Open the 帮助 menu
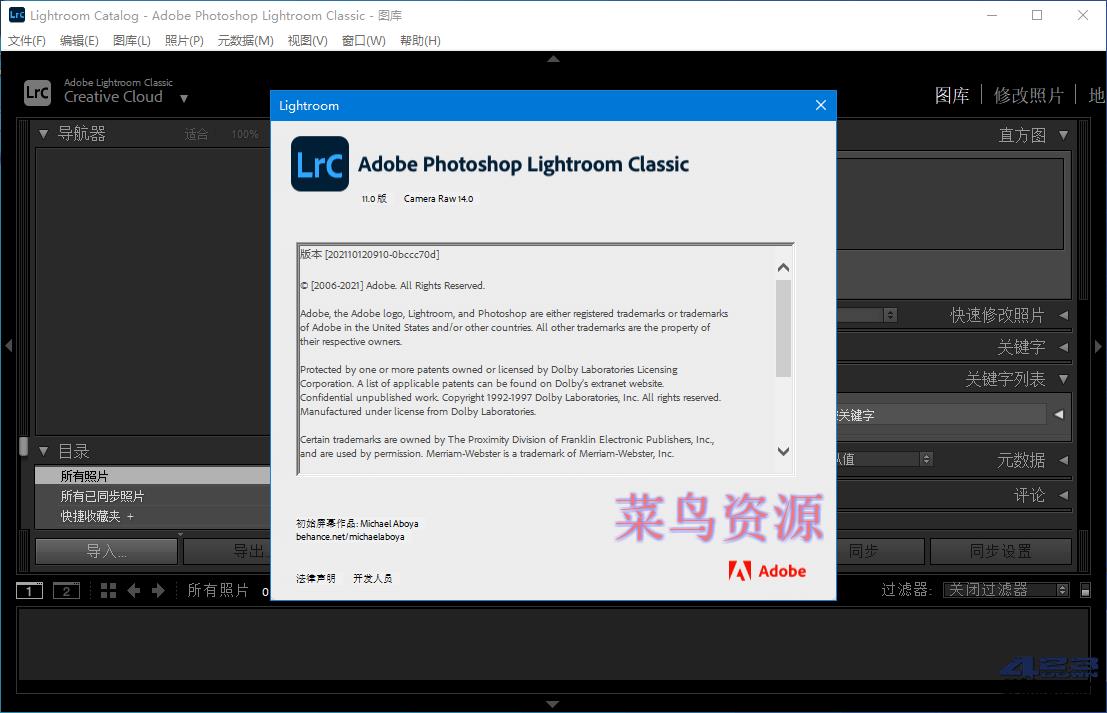 (x=420, y=41)
